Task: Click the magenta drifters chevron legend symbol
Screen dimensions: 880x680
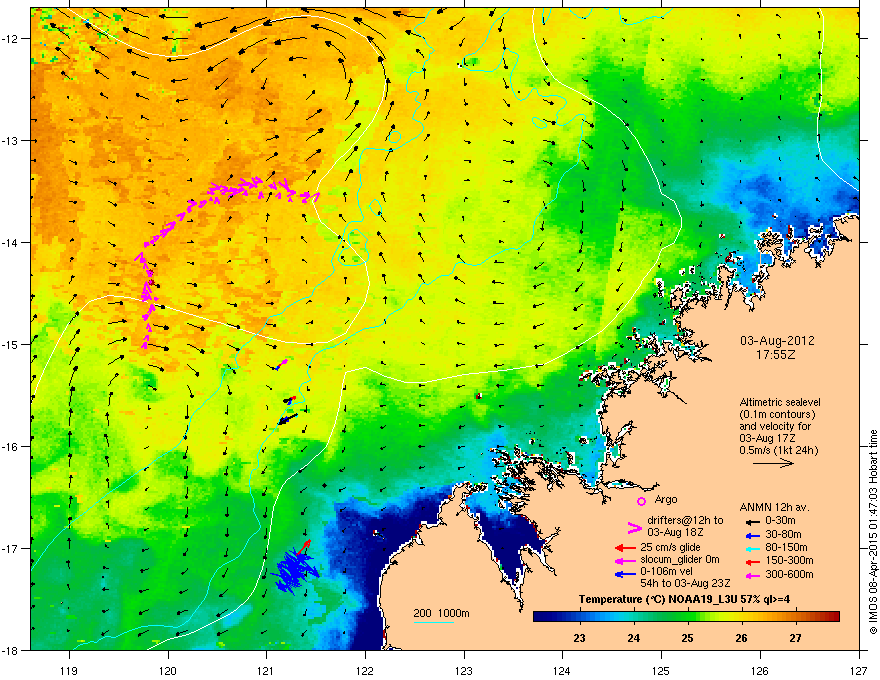Action: [x=634, y=527]
